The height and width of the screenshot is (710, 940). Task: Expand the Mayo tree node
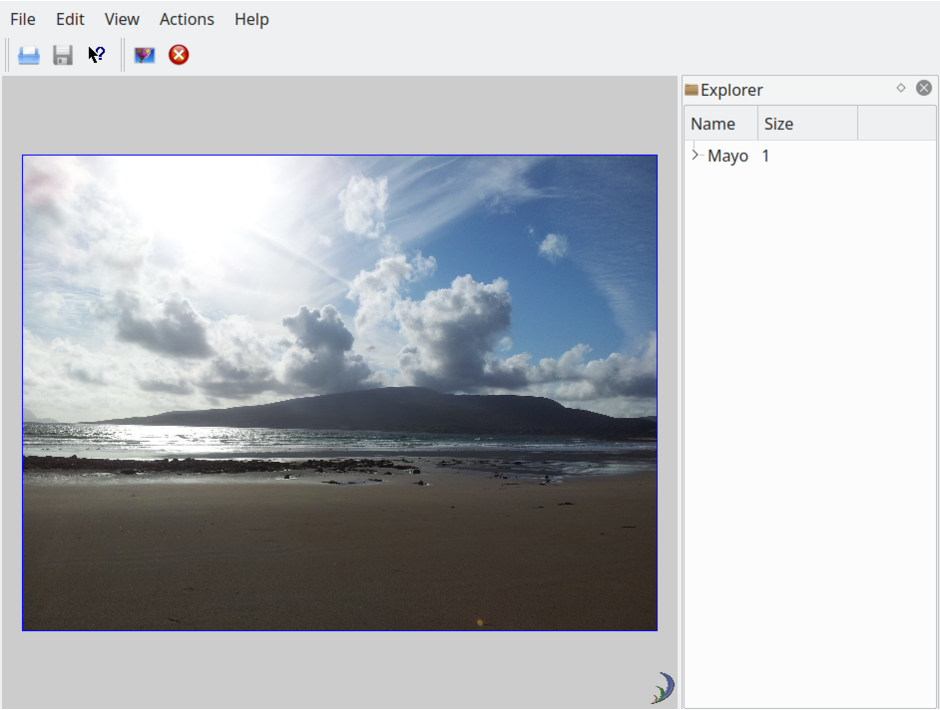tap(695, 155)
